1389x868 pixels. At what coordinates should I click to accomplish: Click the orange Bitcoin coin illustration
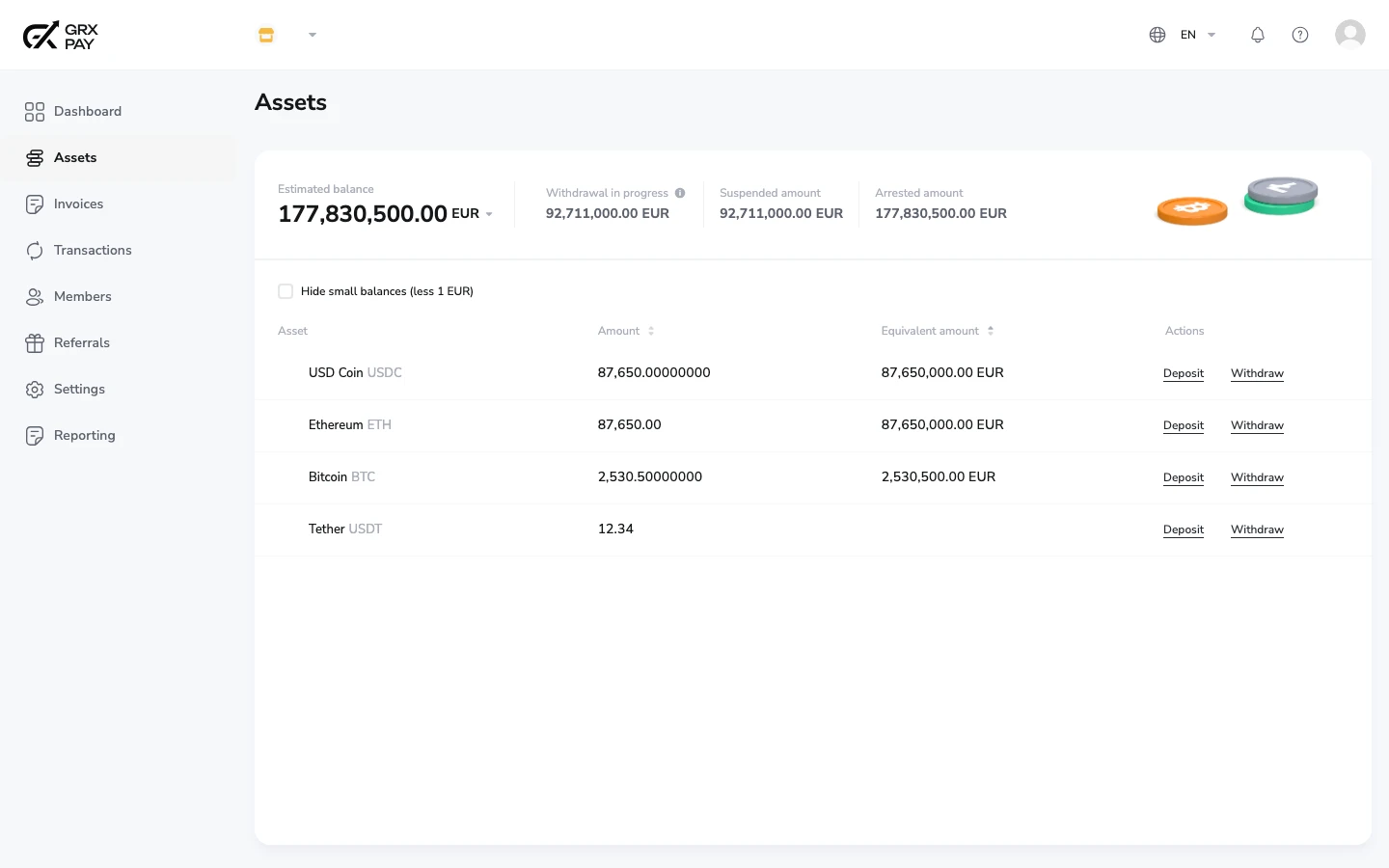(x=1192, y=210)
